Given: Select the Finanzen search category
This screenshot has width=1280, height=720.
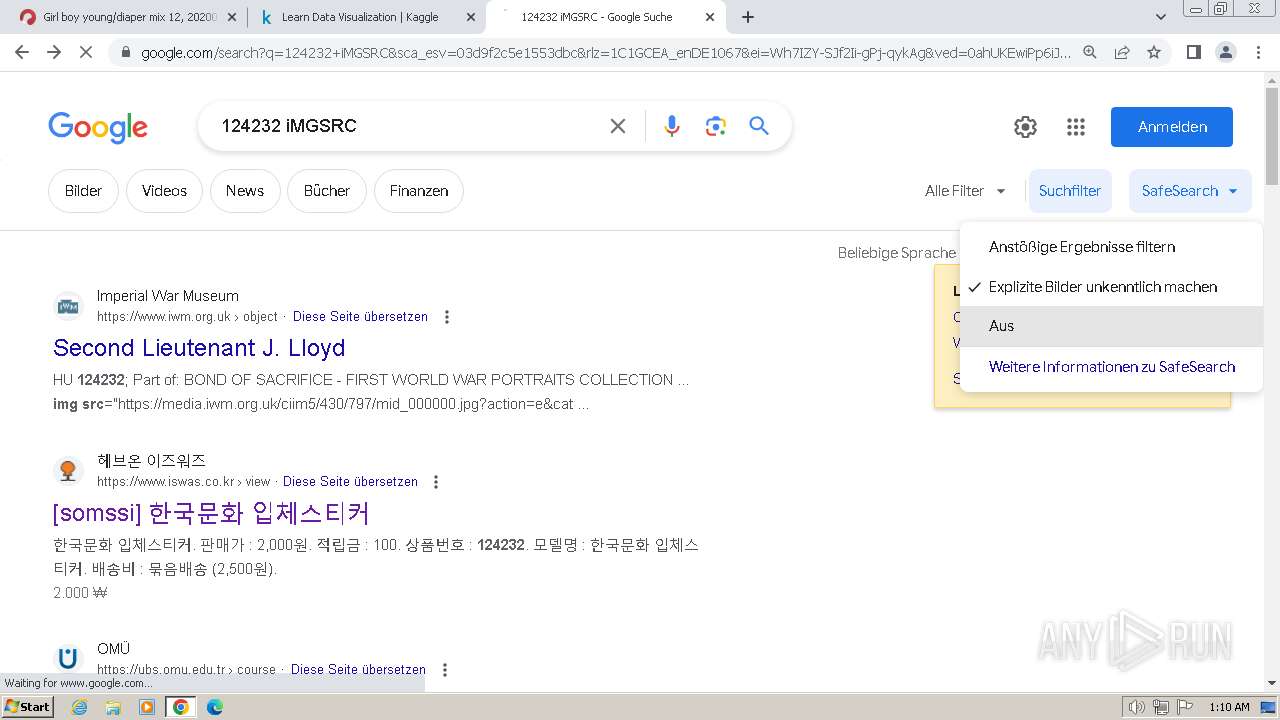Looking at the screenshot, I should (x=419, y=191).
